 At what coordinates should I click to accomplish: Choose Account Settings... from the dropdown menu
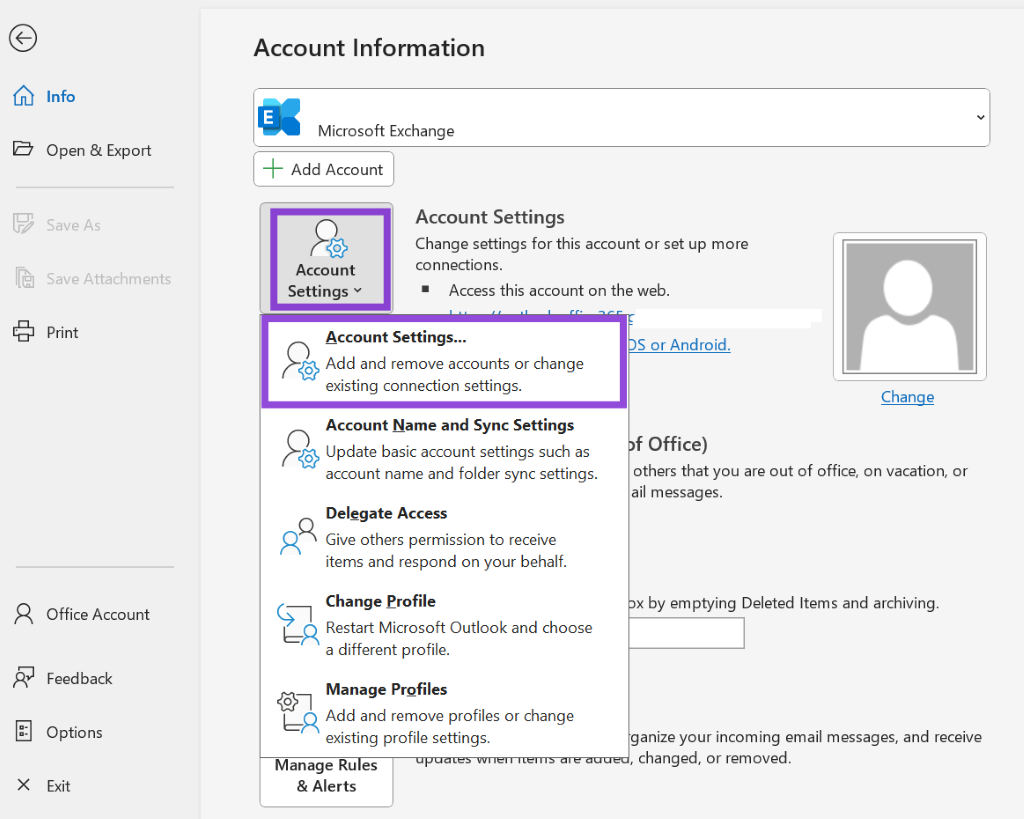click(445, 361)
